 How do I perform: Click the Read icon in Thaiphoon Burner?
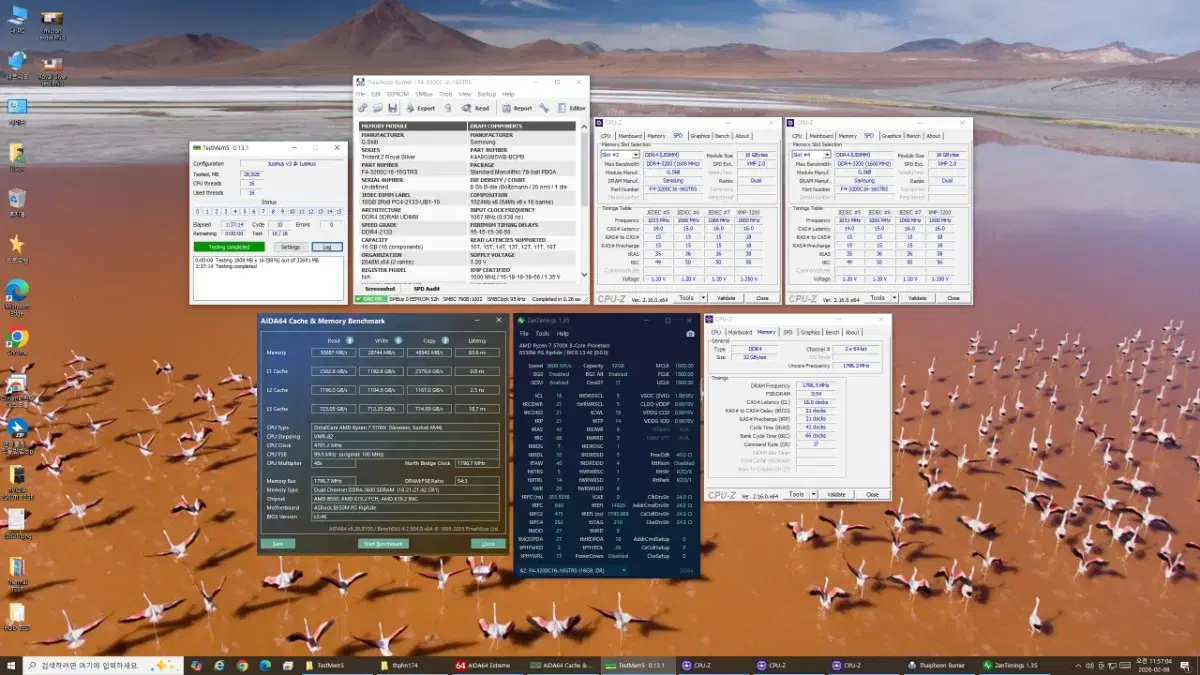pos(475,108)
